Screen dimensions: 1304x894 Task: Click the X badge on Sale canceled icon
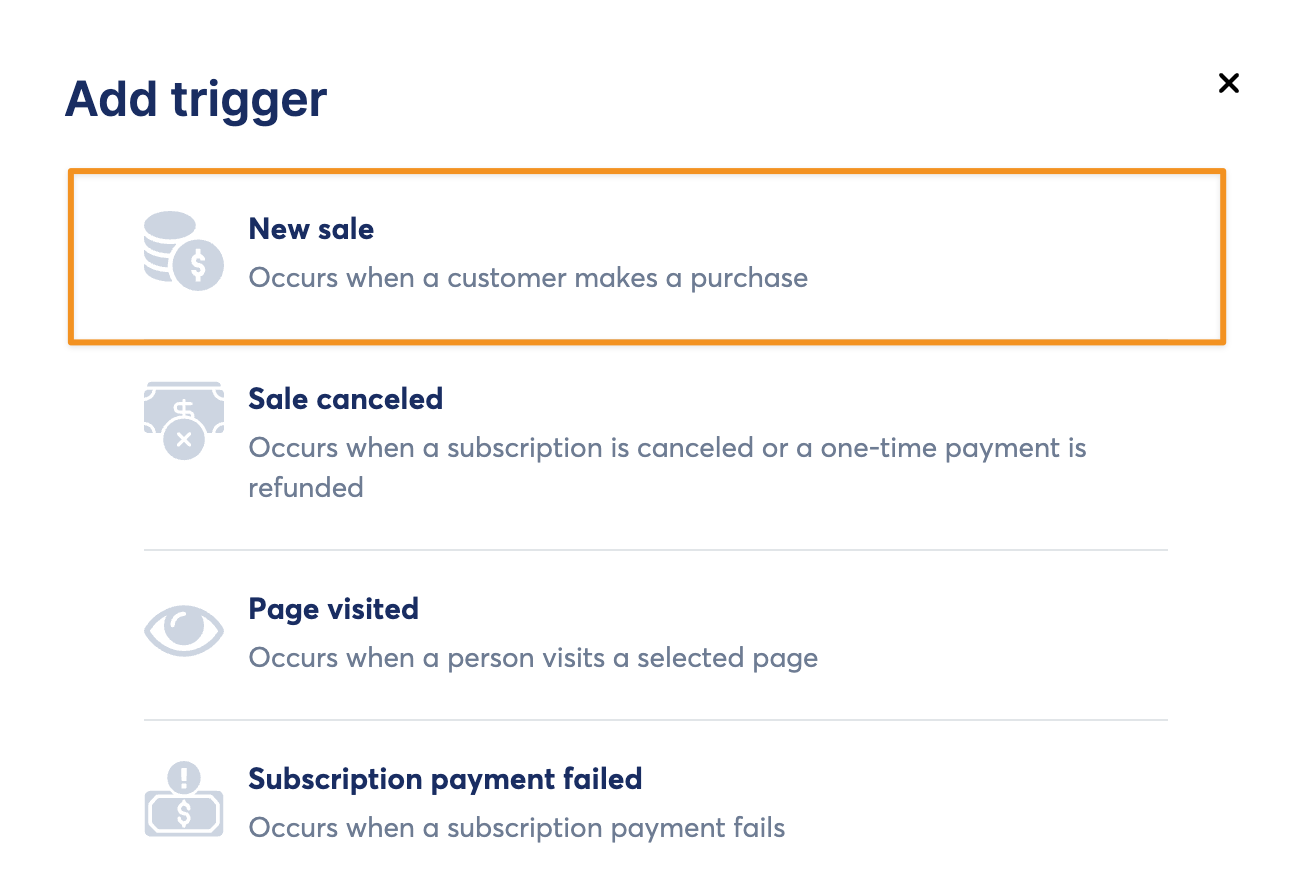tap(184, 438)
